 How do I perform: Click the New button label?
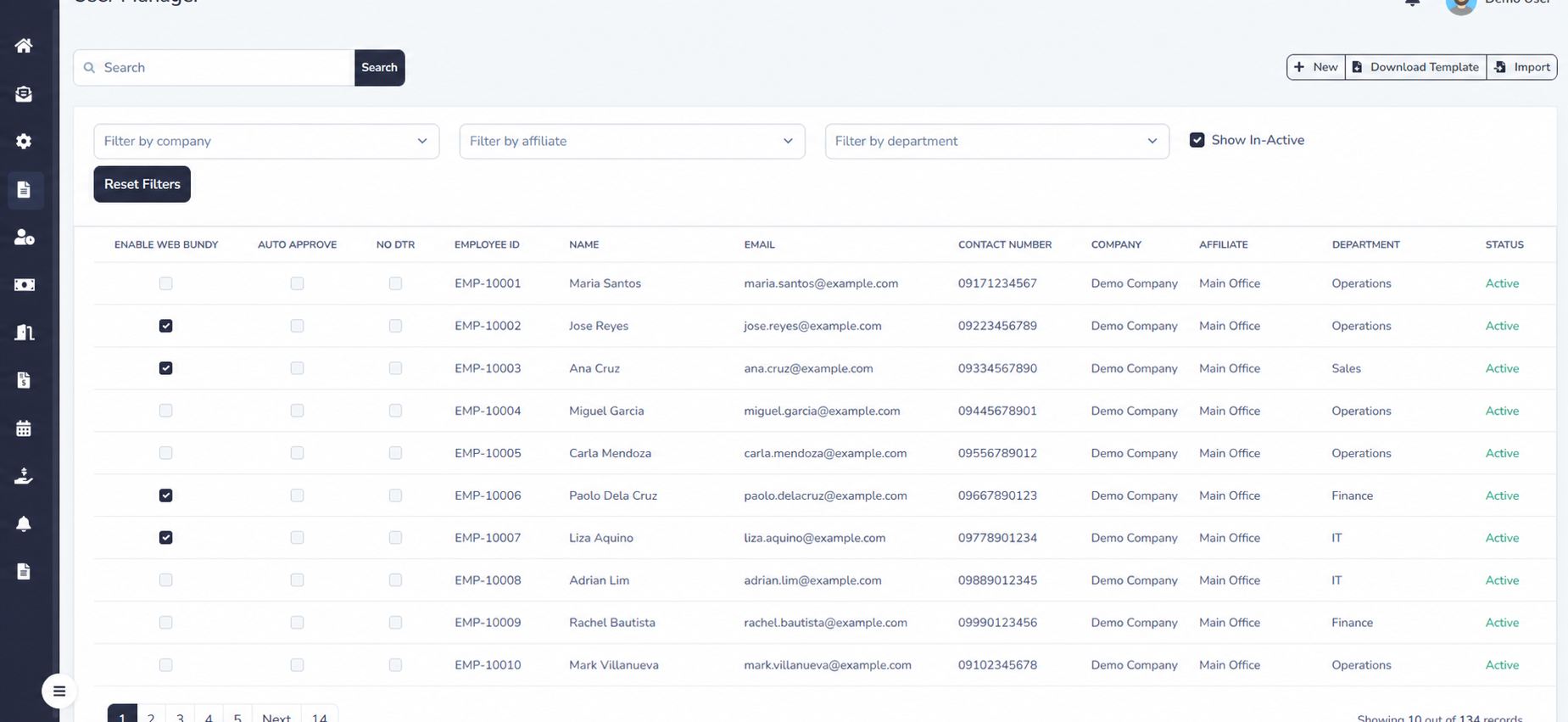1325,67
